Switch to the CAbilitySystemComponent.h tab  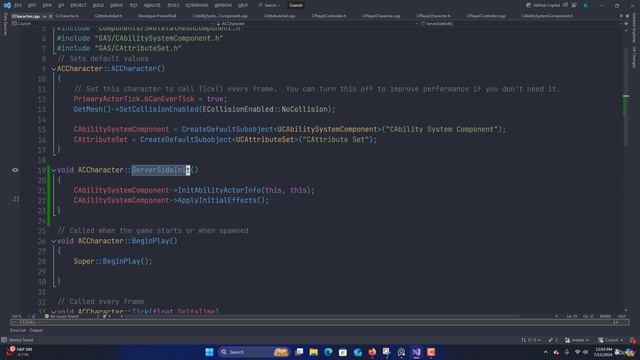547,16
